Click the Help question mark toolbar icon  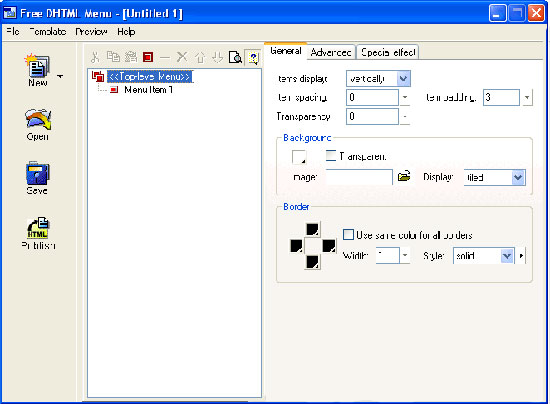click(253, 57)
